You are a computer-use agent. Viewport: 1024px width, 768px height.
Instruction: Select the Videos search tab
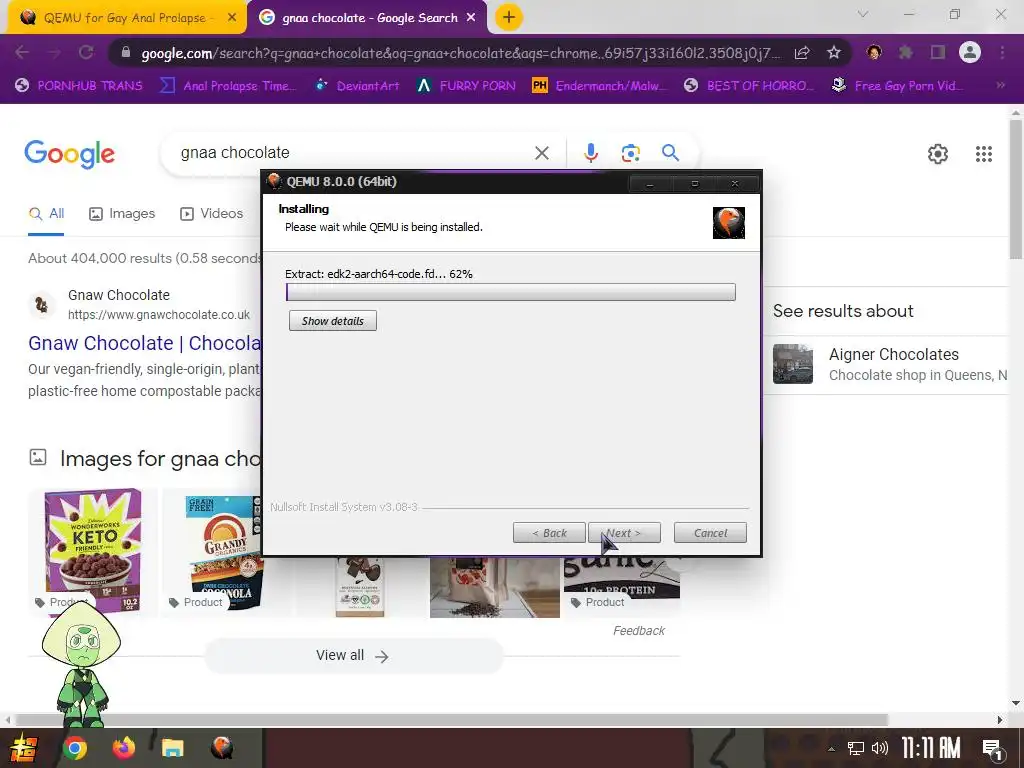click(x=212, y=214)
